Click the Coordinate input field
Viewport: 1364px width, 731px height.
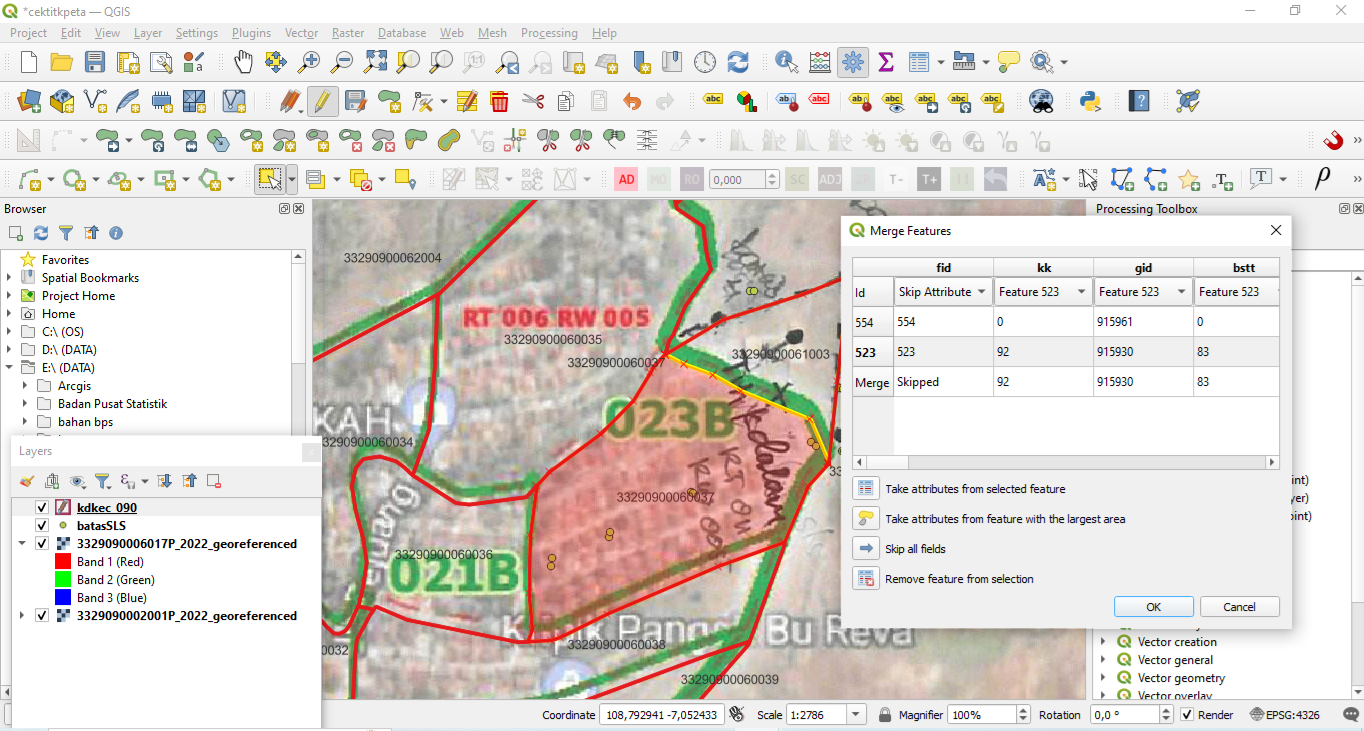pyautogui.click(x=661, y=715)
